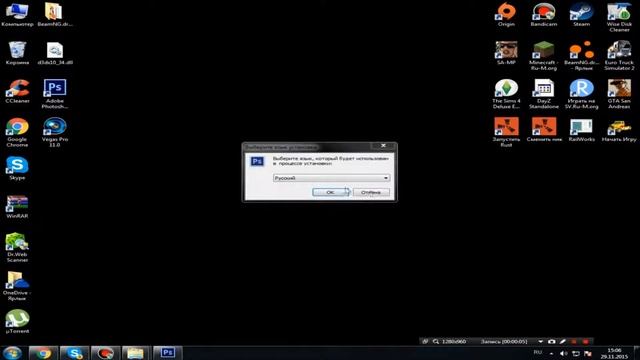Open the BeamNG.dr... folder icon near Компьютер
This screenshot has width=640, height=360.
pyautogui.click(x=55, y=15)
